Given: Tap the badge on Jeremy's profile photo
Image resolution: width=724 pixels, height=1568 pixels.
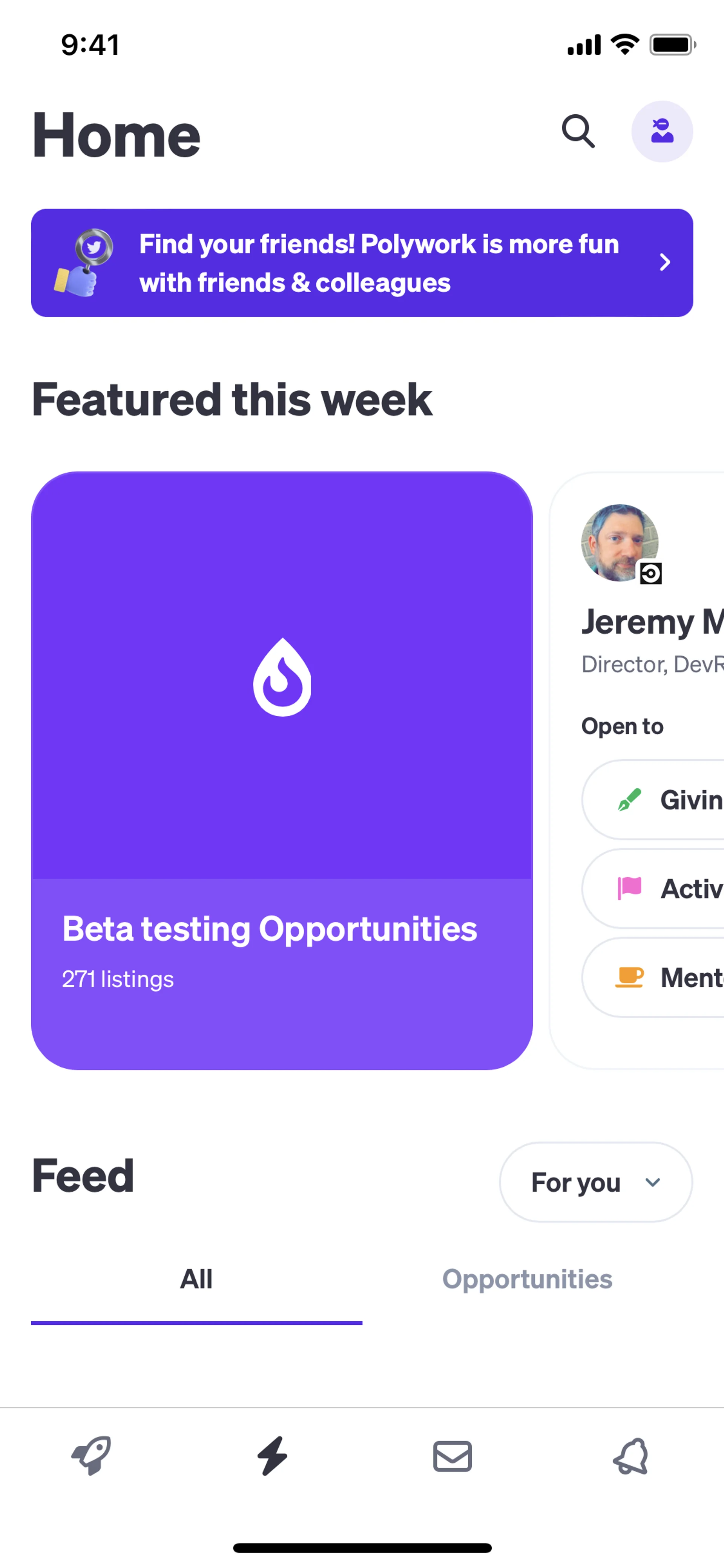Looking at the screenshot, I should click(x=650, y=573).
